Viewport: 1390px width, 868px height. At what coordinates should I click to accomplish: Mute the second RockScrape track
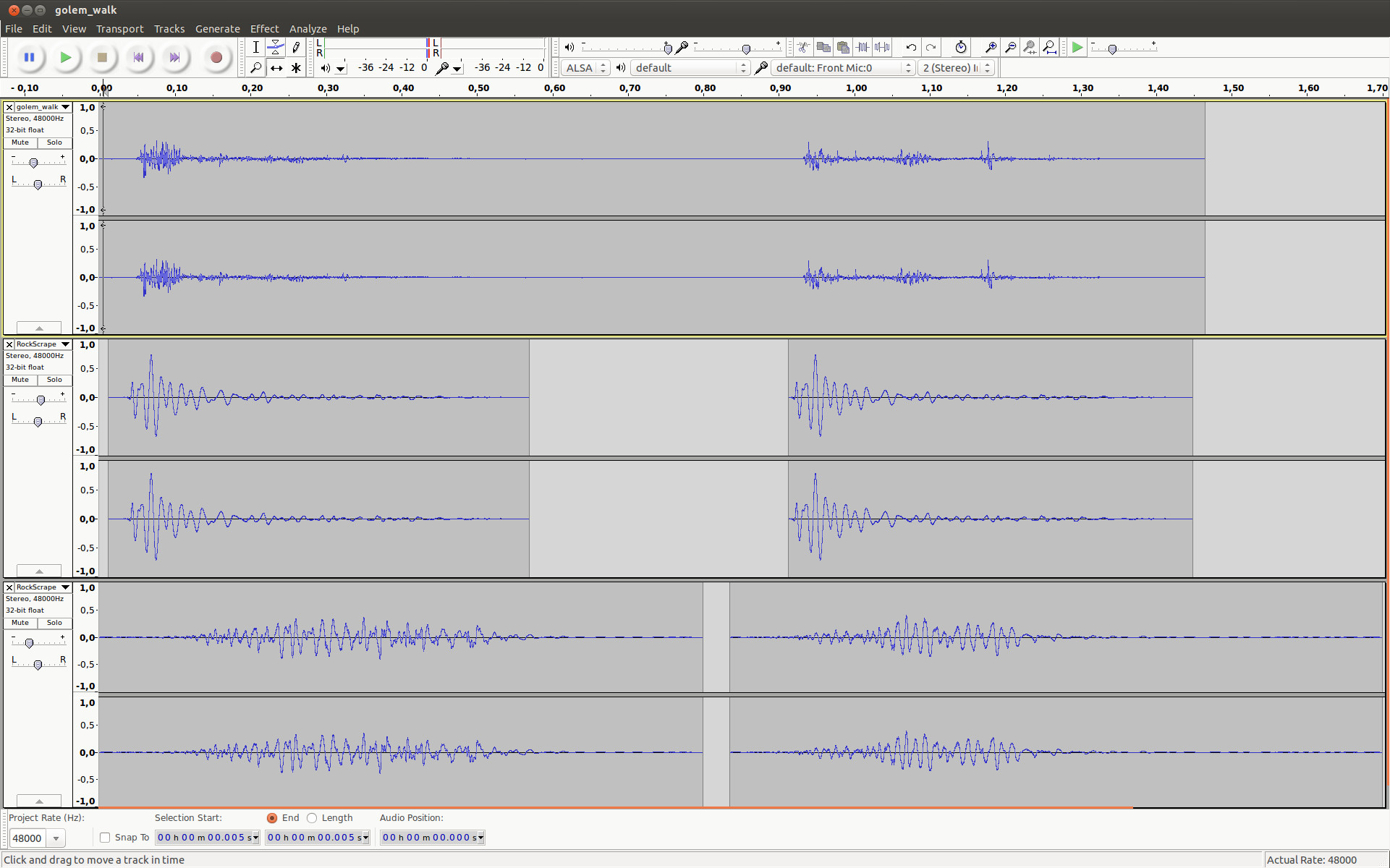tap(20, 623)
